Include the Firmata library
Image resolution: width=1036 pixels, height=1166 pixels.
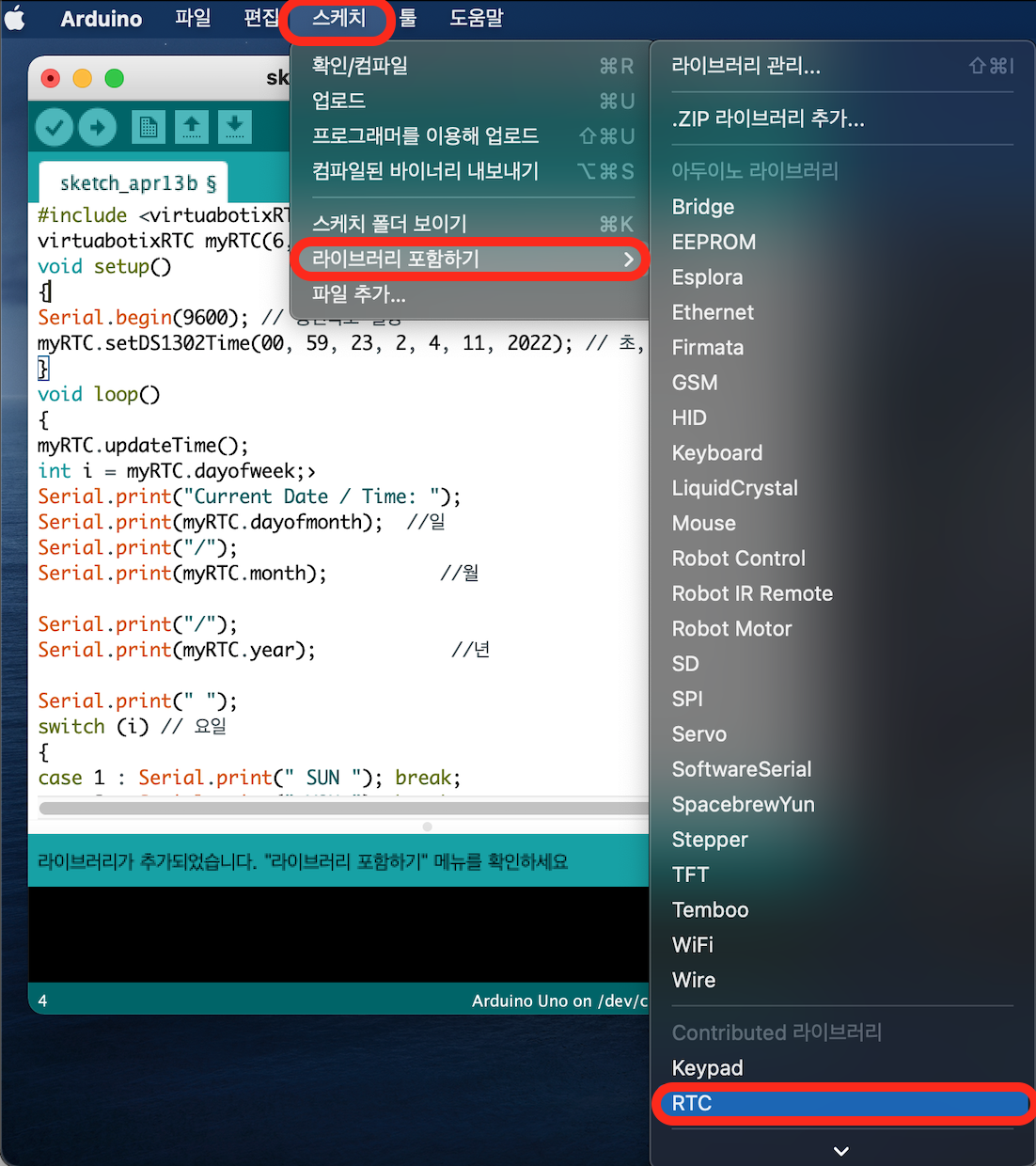(x=842, y=348)
